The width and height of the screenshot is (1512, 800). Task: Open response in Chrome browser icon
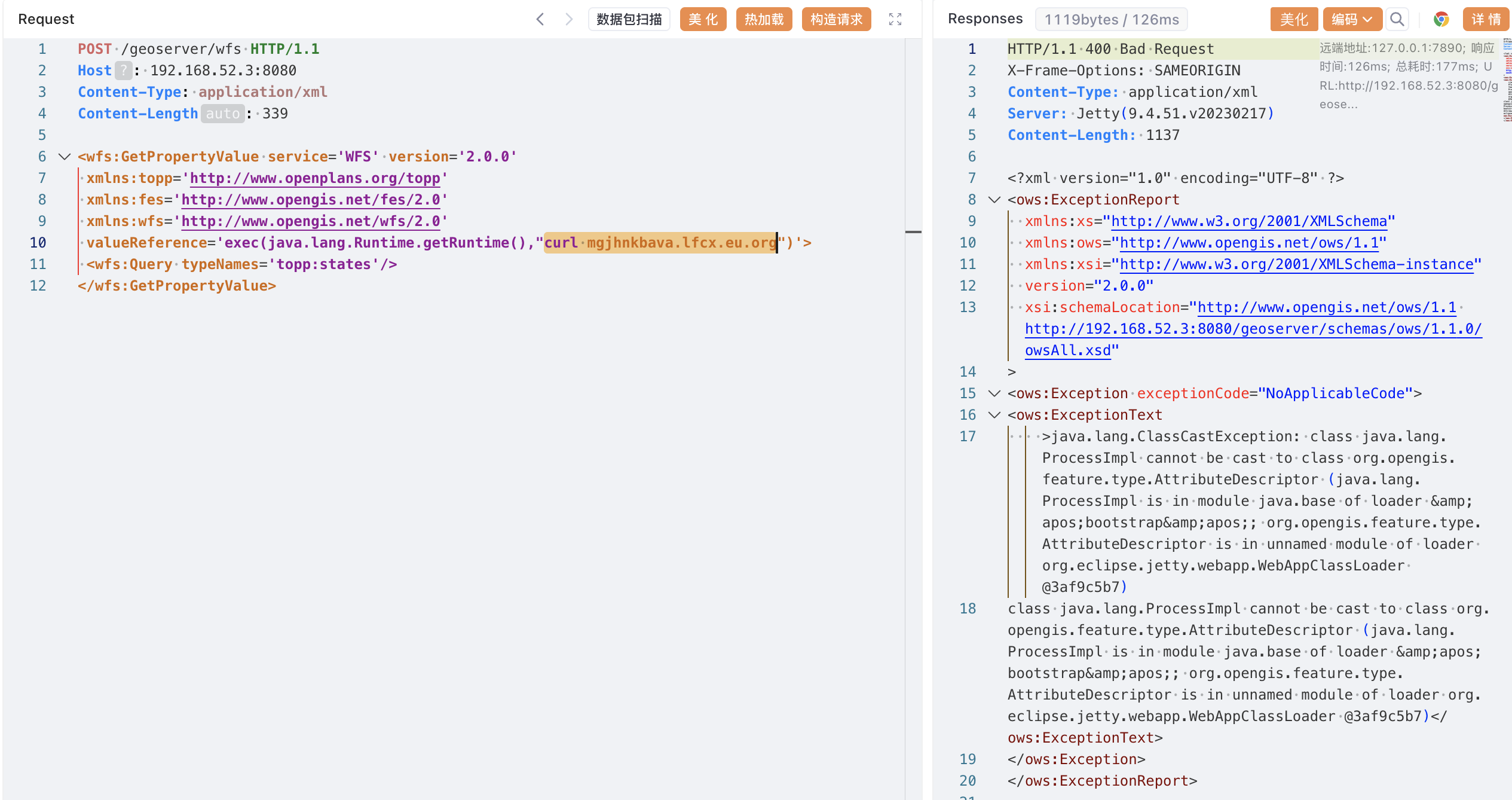(1441, 19)
